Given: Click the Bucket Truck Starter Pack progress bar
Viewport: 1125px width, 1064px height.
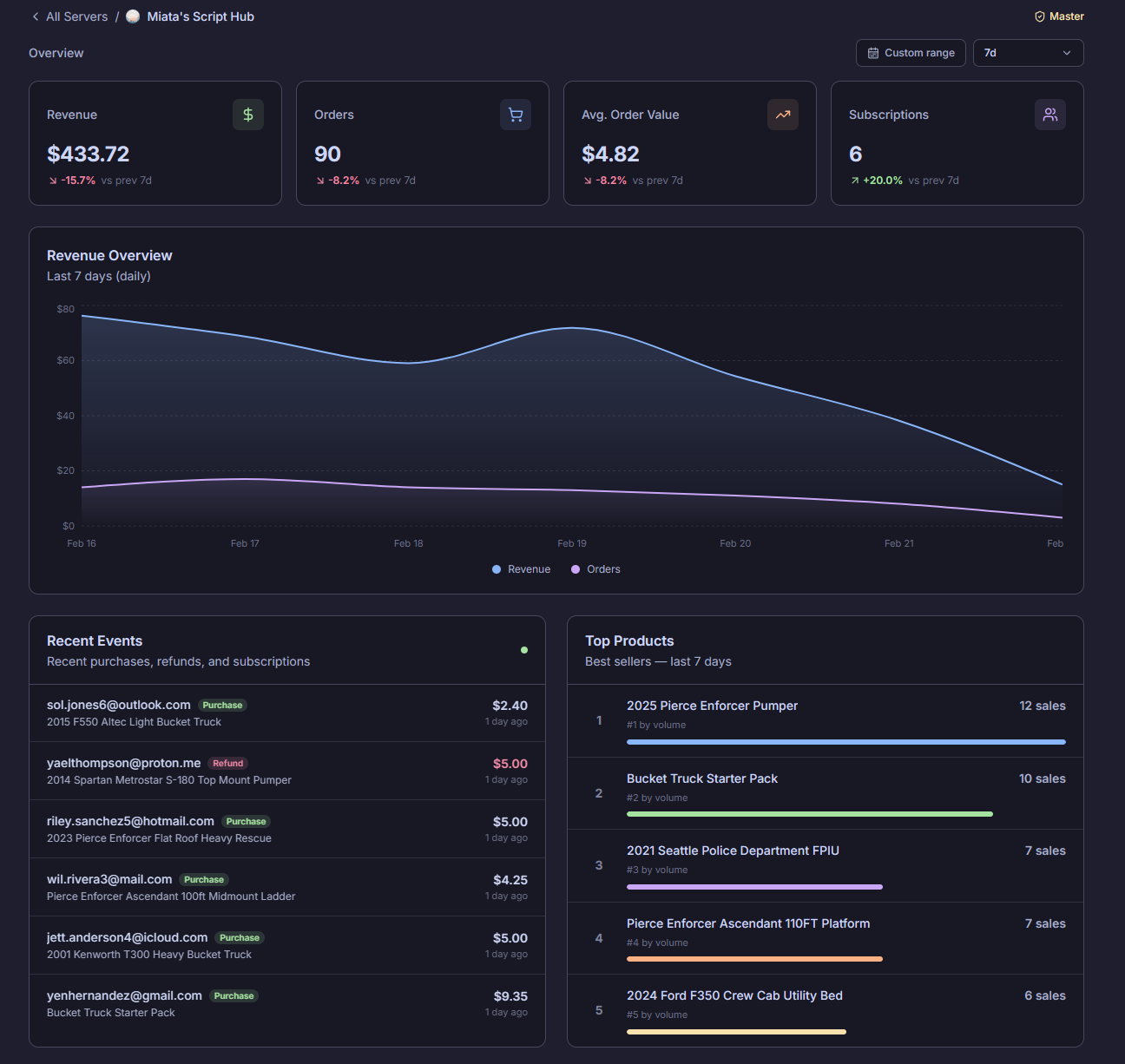Looking at the screenshot, I should [810, 813].
